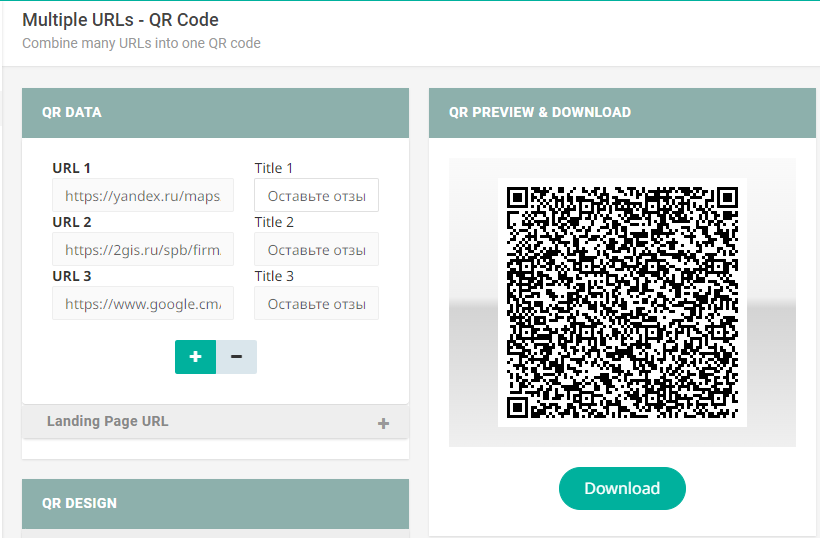Viewport: 820px width, 538px height.
Task: Click the QR PREVIEW & DOWNLOAD header
Action: click(x=622, y=113)
